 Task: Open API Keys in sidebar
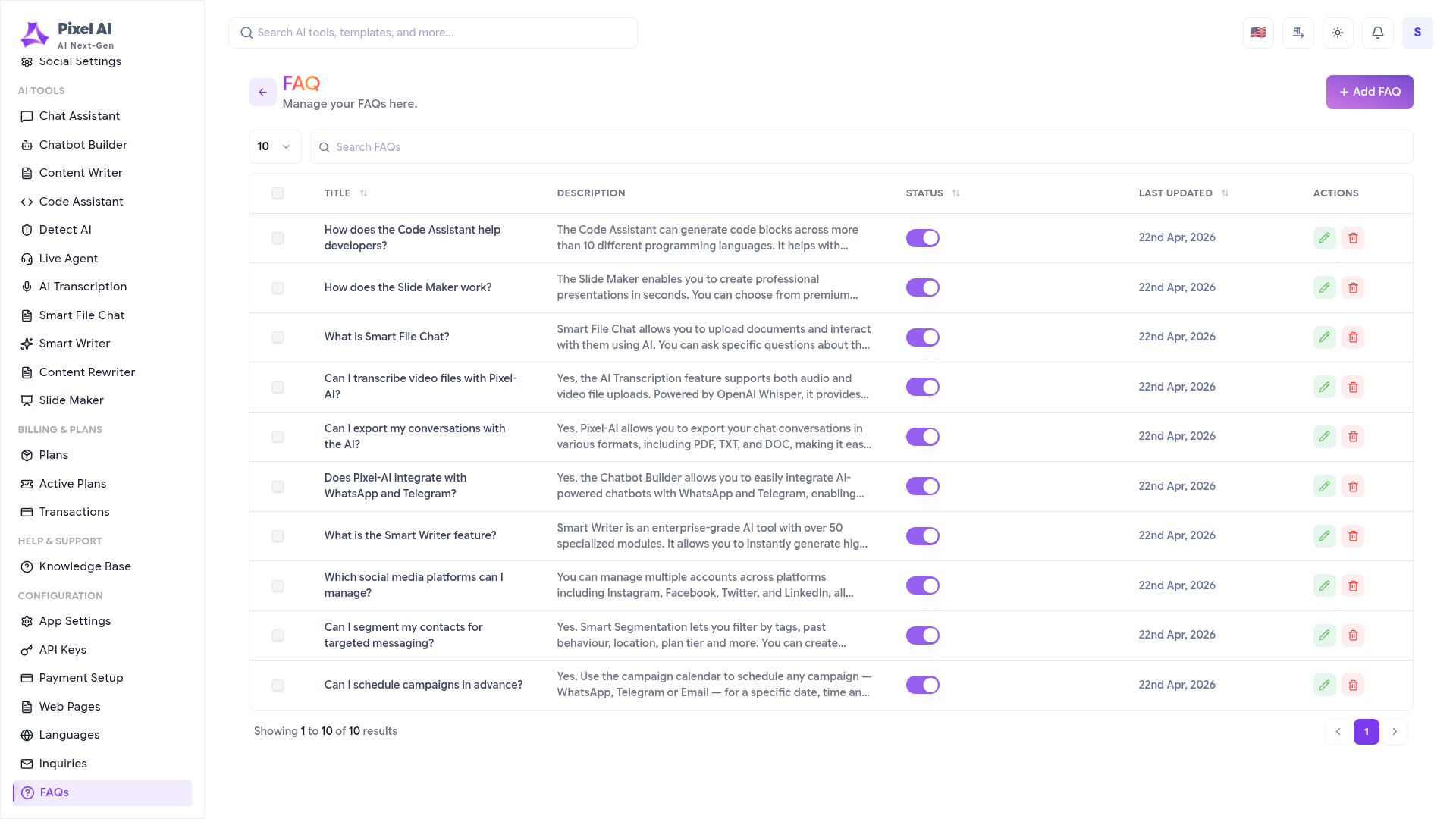[x=102, y=650]
